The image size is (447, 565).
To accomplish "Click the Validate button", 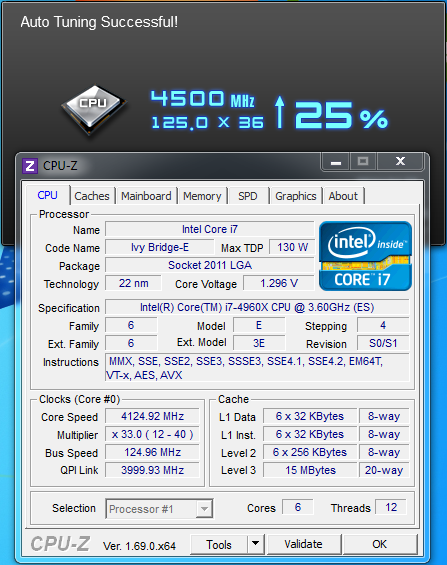I will 303,544.
